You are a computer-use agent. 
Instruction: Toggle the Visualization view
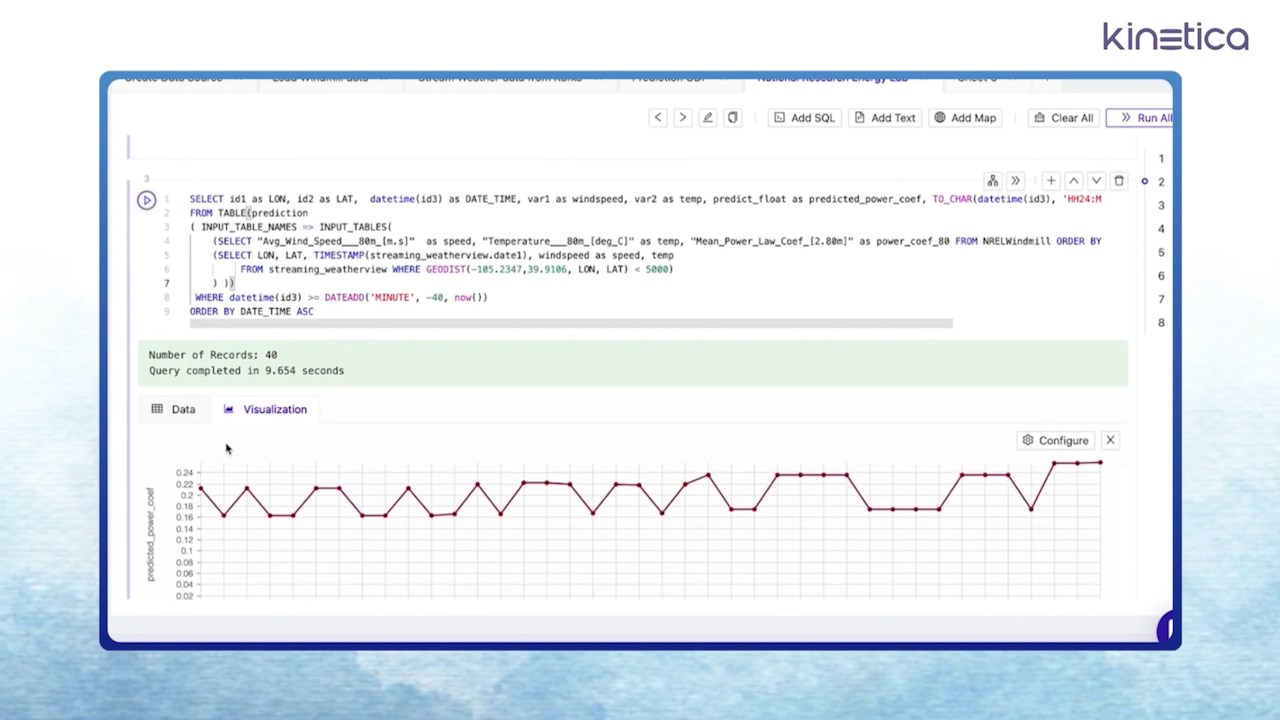[x=266, y=408]
